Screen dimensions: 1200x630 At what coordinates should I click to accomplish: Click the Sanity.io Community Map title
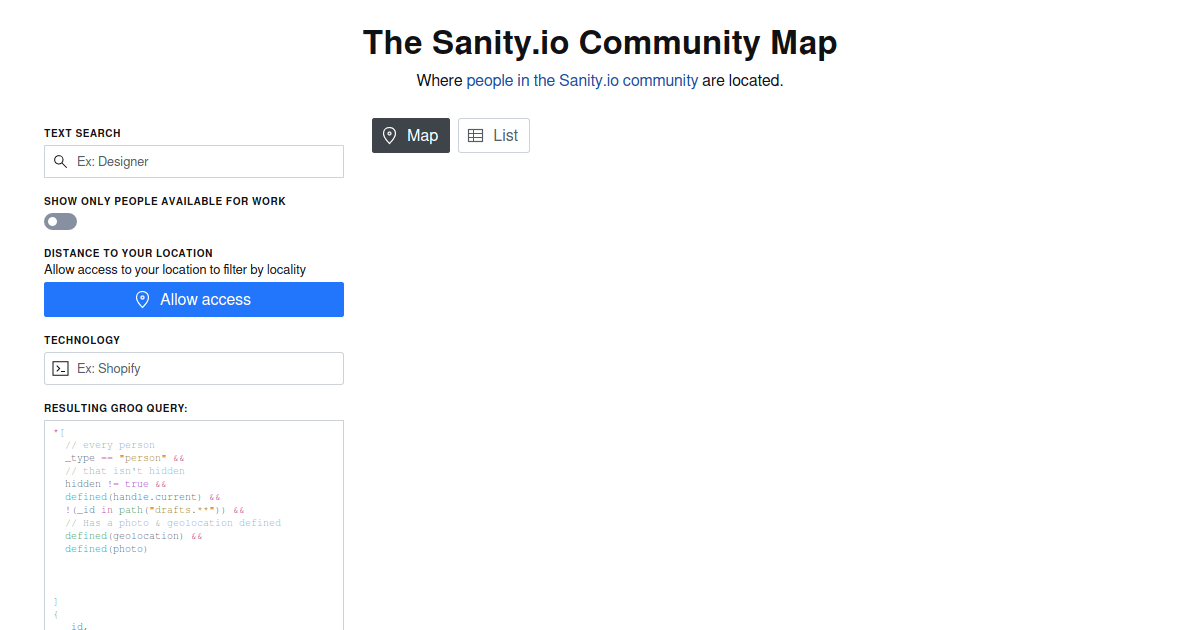(600, 42)
